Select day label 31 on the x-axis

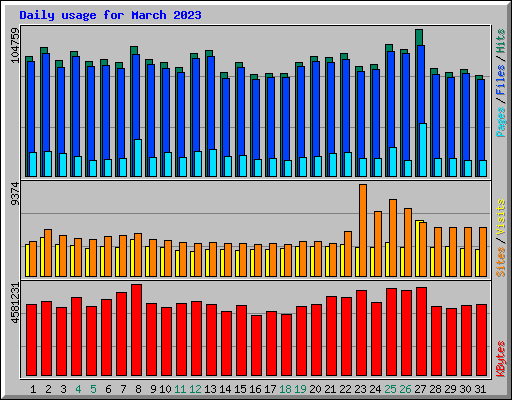[480, 389]
